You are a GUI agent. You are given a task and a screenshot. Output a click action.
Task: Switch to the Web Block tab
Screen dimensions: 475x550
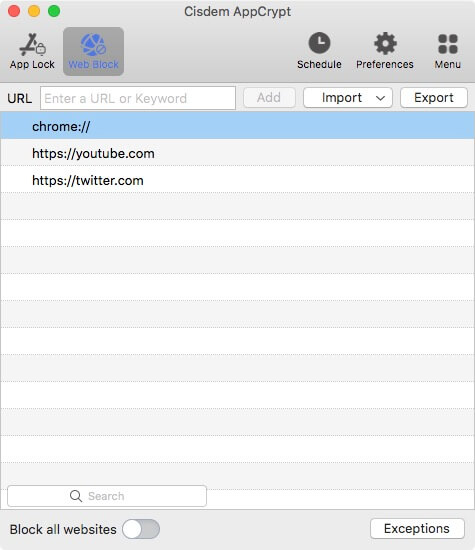[x=93, y=51]
